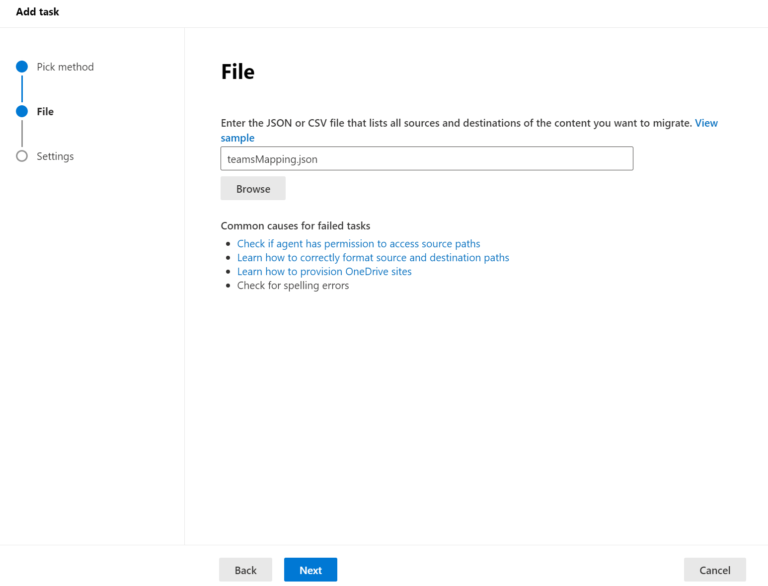Click the File step circle indicator
Image resolution: width=768 pixels, height=586 pixels.
pos(22,111)
